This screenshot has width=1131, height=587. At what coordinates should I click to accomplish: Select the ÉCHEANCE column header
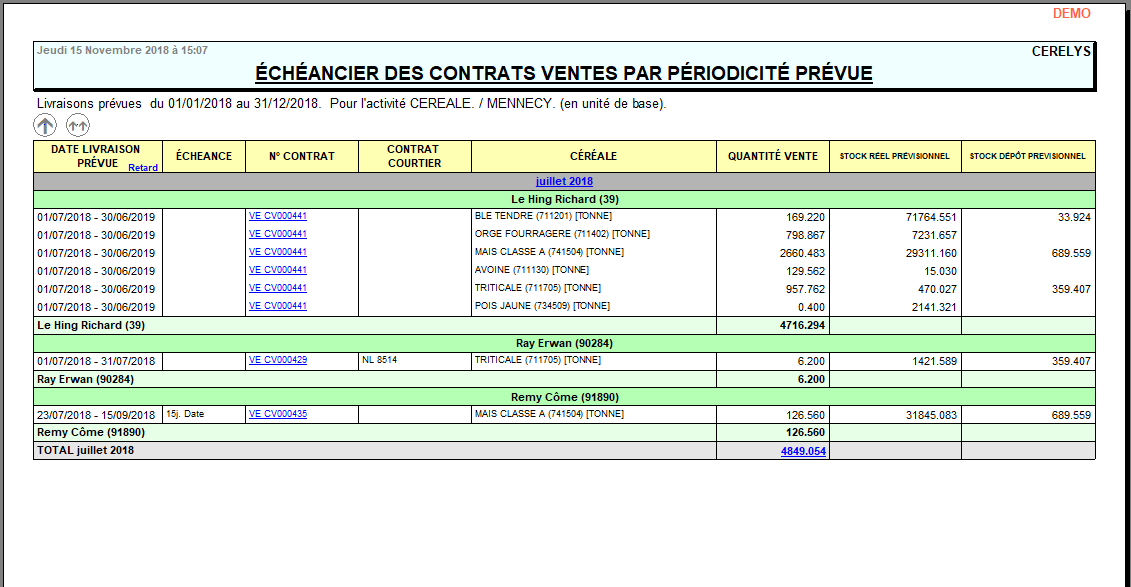click(203, 156)
